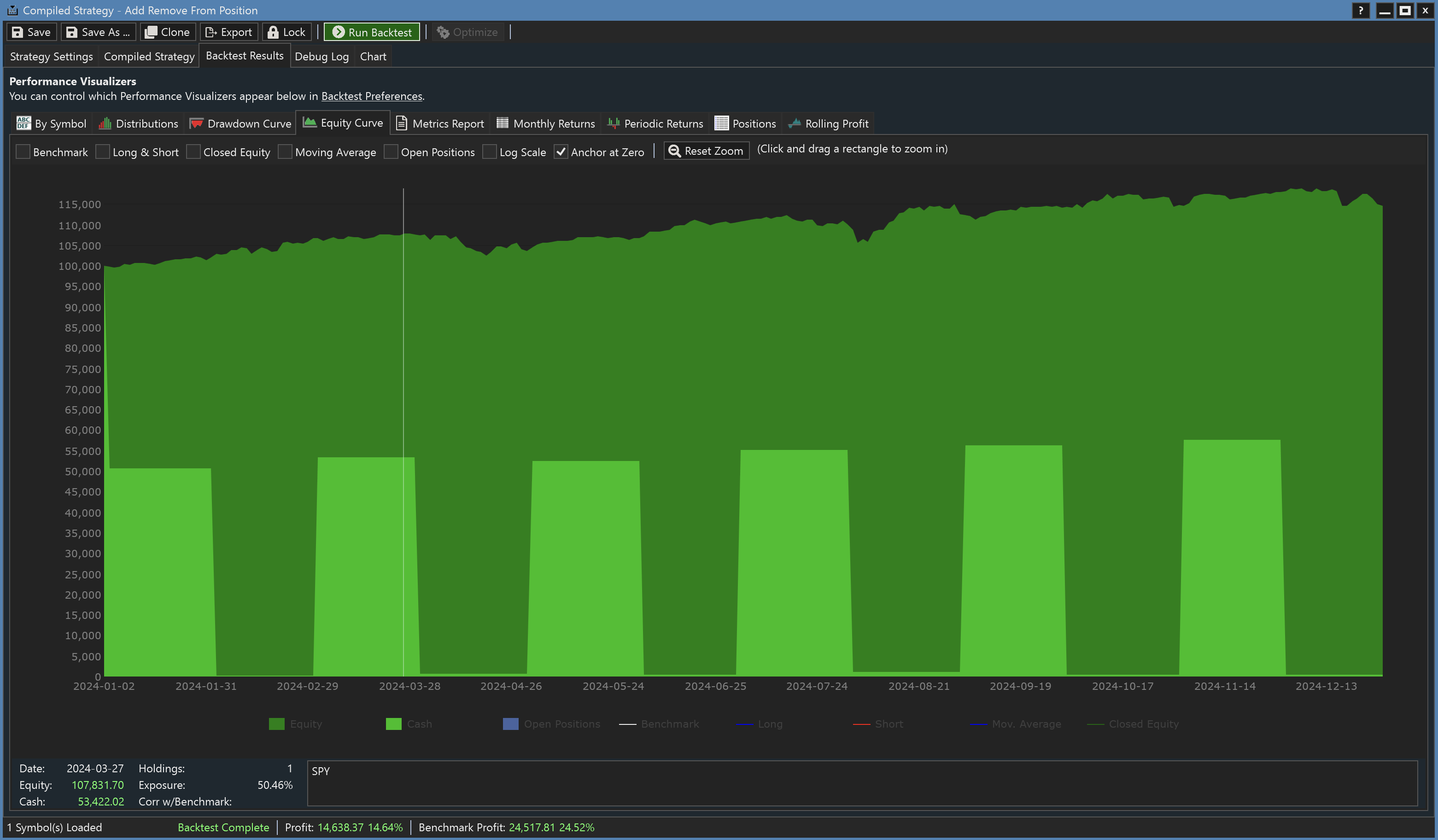The width and height of the screenshot is (1438, 840).
Task: Uncheck Anchor at Zero
Action: tap(561, 152)
